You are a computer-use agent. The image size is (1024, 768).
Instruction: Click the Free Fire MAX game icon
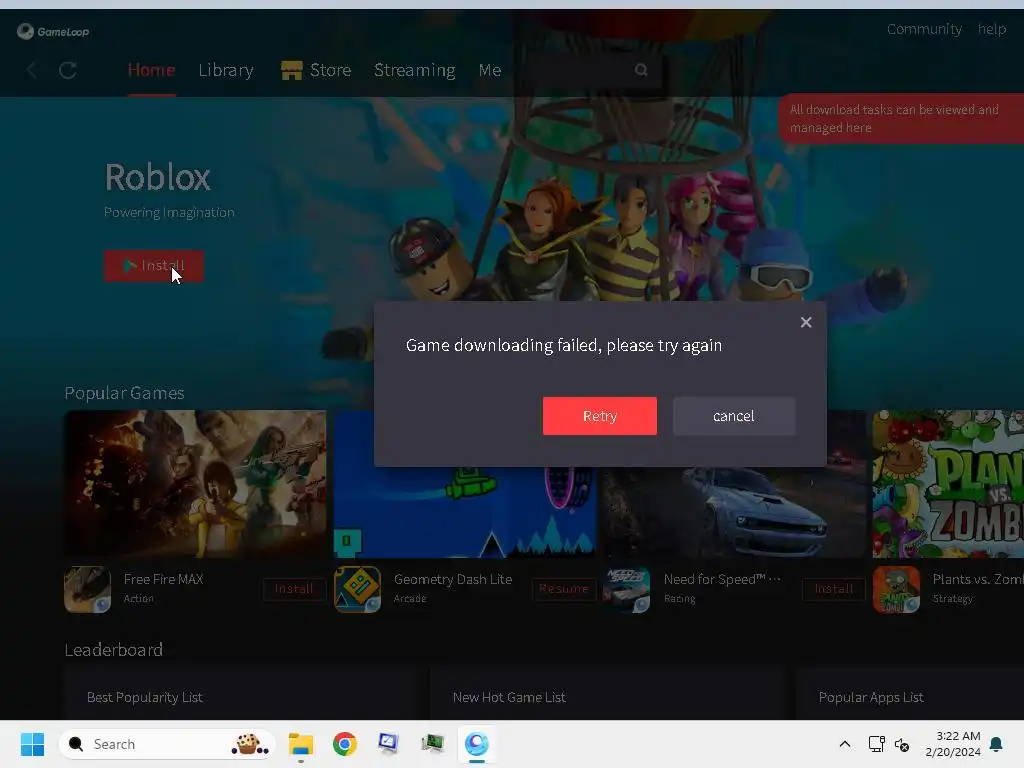(88, 589)
